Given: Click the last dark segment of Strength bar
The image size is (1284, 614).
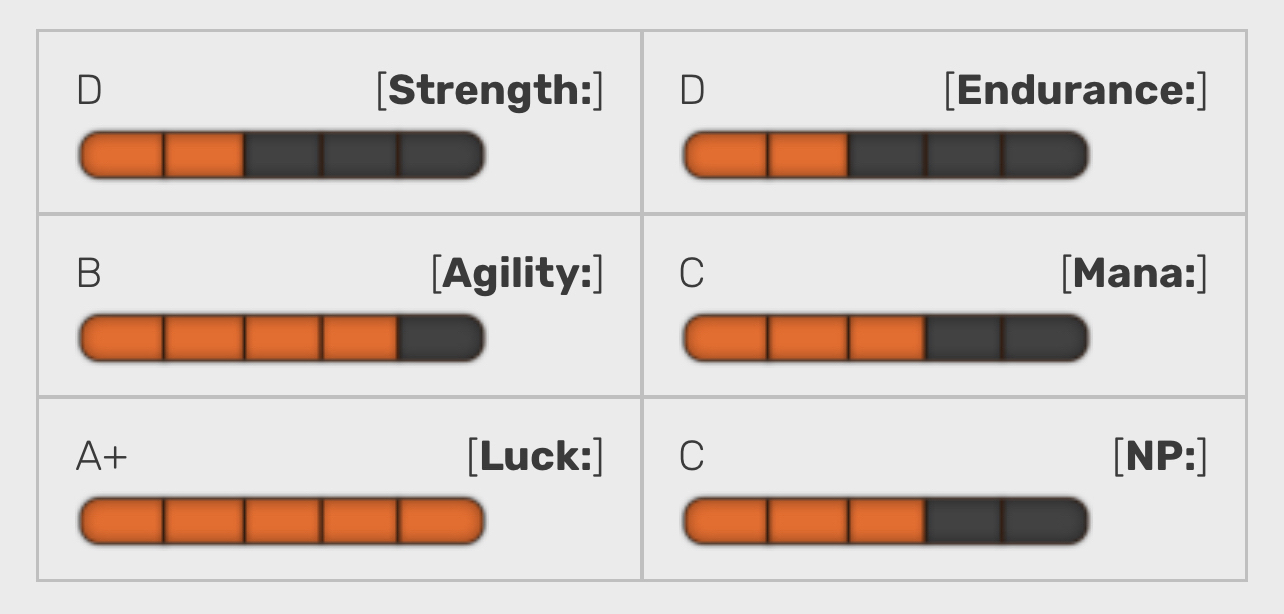Looking at the screenshot, I should click(x=440, y=155).
